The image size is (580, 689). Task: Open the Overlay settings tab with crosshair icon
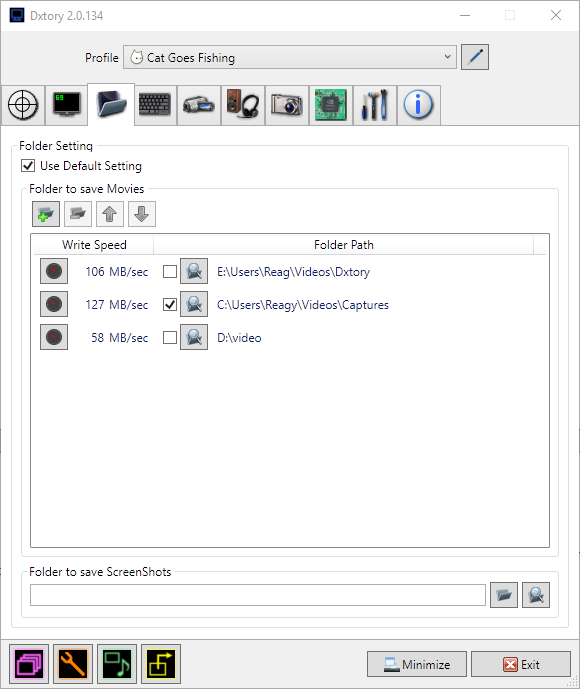pos(23,105)
